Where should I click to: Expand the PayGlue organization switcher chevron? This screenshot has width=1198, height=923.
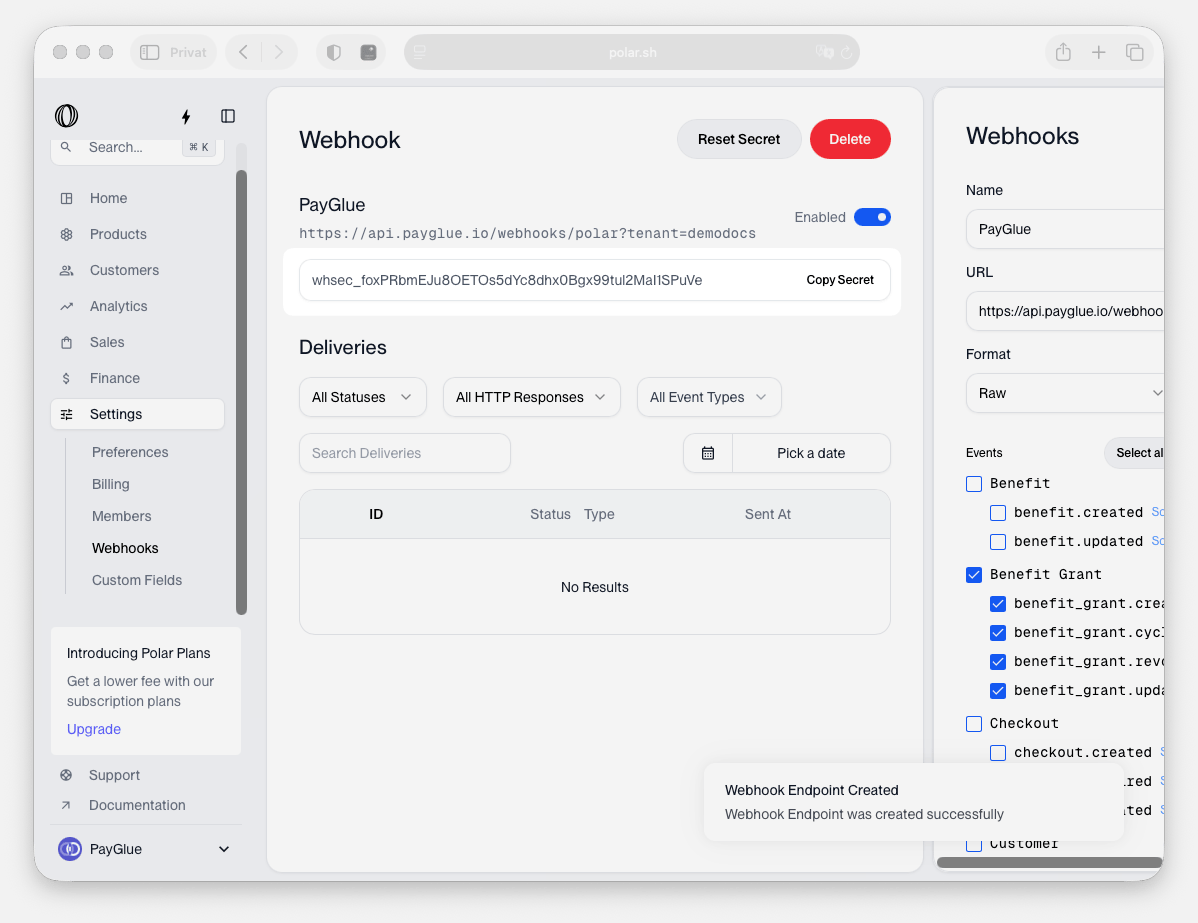click(224, 849)
